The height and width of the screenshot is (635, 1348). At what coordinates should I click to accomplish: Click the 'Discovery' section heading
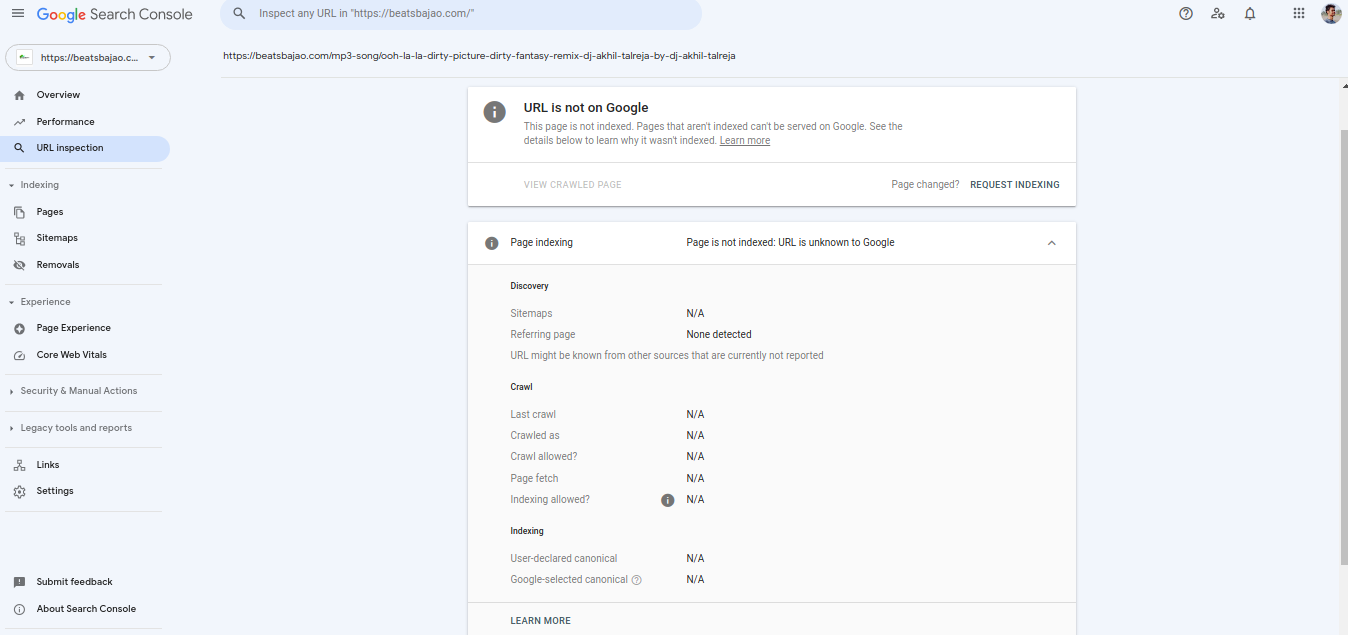(x=529, y=286)
